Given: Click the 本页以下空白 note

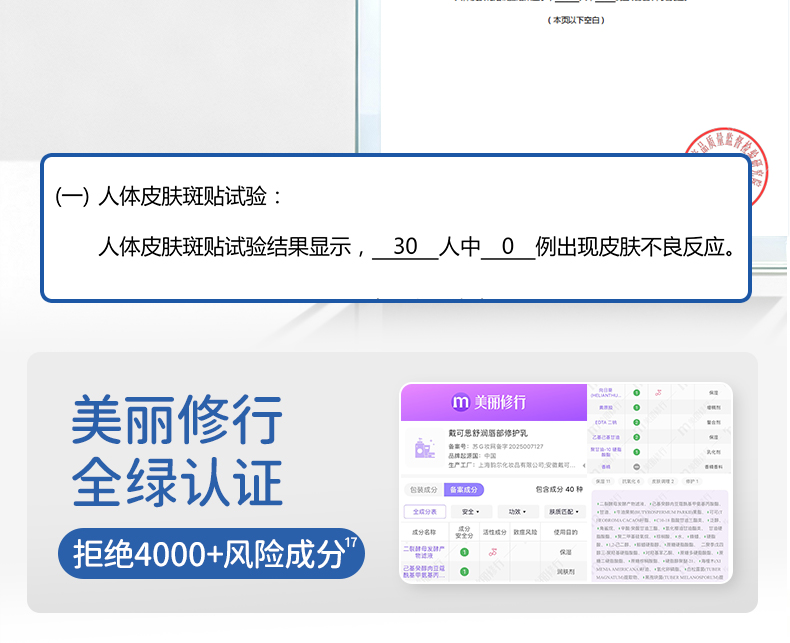Looking at the screenshot, I should pos(576,20).
